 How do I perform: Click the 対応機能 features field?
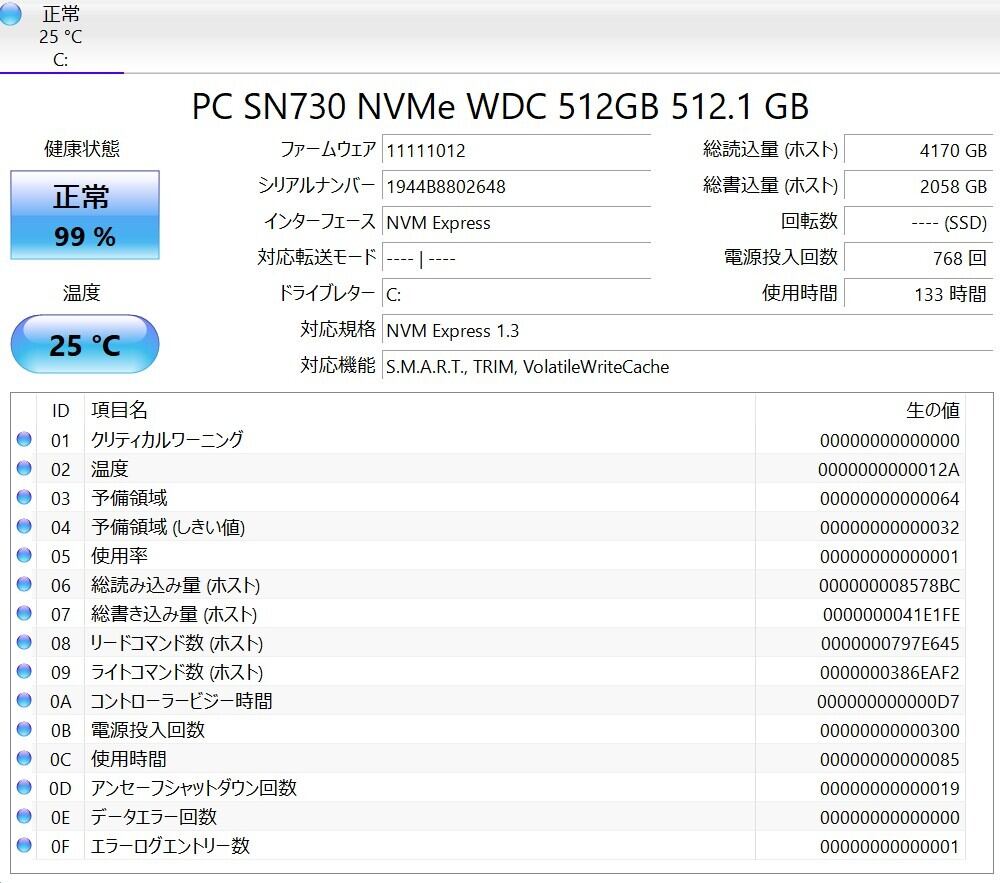(x=688, y=366)
